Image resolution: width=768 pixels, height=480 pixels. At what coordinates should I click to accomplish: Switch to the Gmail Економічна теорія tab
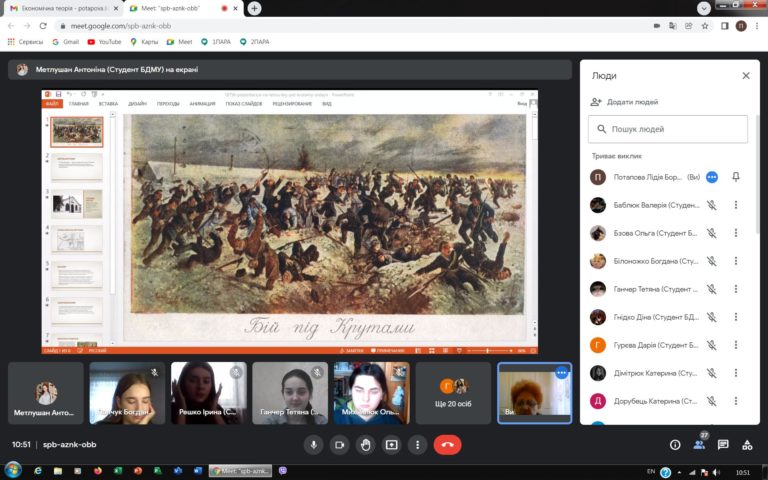coord(63,8)
